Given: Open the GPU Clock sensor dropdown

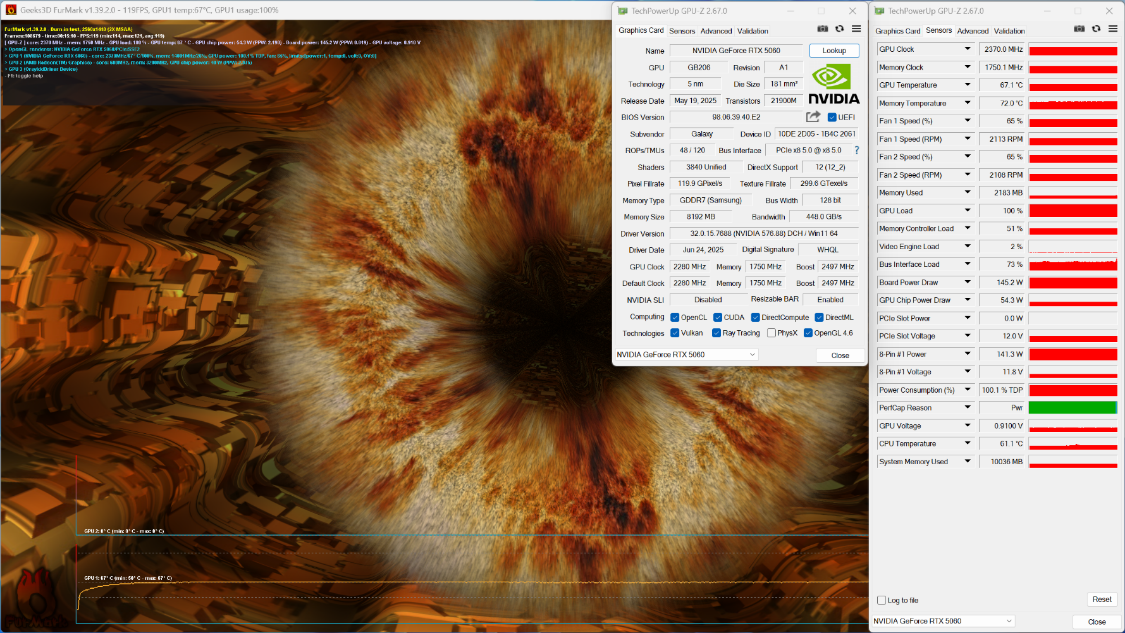Looking at the screenshot, I should point(967,49).
